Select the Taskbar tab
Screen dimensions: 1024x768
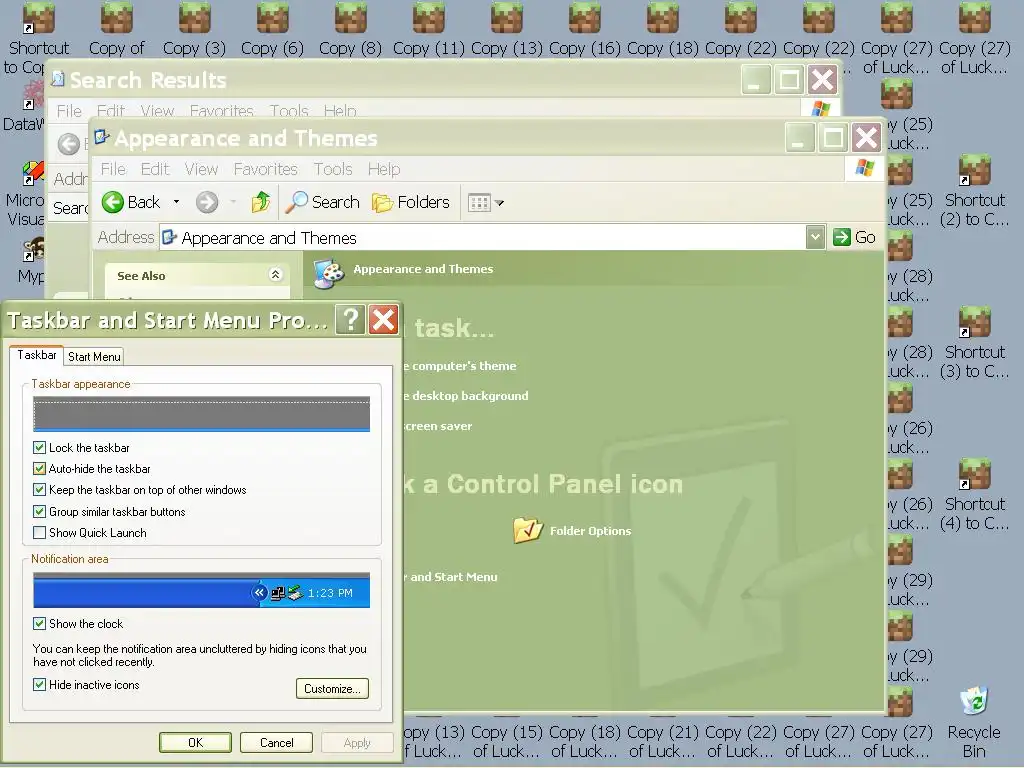(x=37, y=355)
